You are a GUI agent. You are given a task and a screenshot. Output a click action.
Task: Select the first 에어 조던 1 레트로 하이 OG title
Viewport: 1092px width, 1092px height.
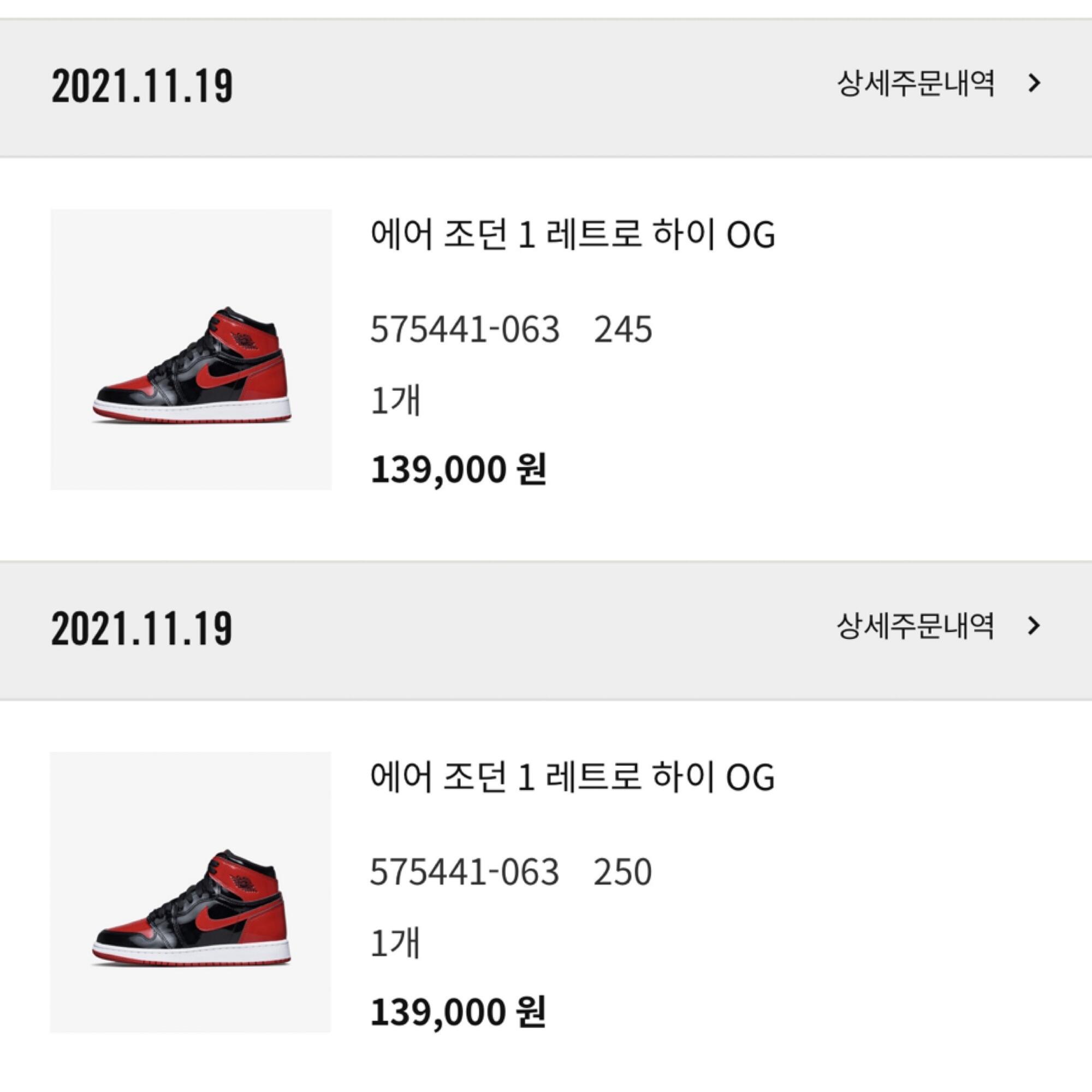573,235
